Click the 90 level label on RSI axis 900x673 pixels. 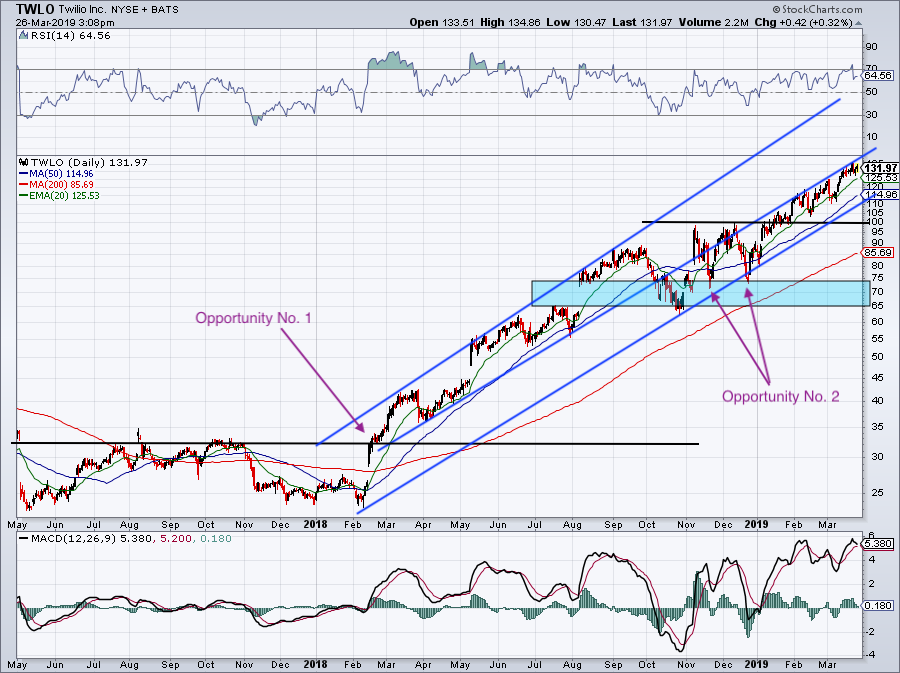[871, 47]
